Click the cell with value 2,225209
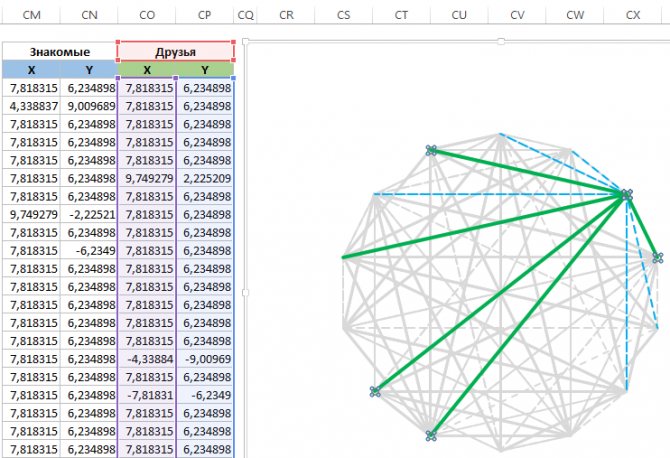 click(x=205, y=178)
